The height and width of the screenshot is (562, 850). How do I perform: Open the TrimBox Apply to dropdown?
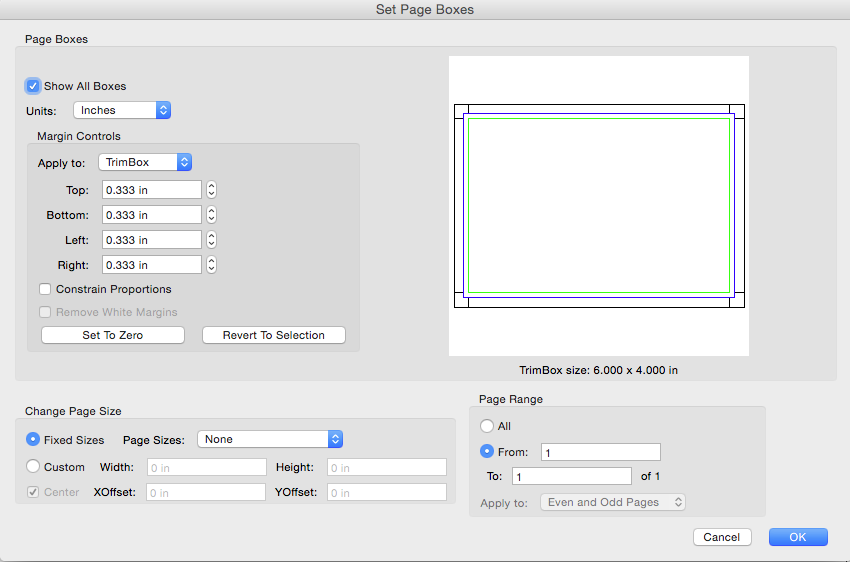145,162
